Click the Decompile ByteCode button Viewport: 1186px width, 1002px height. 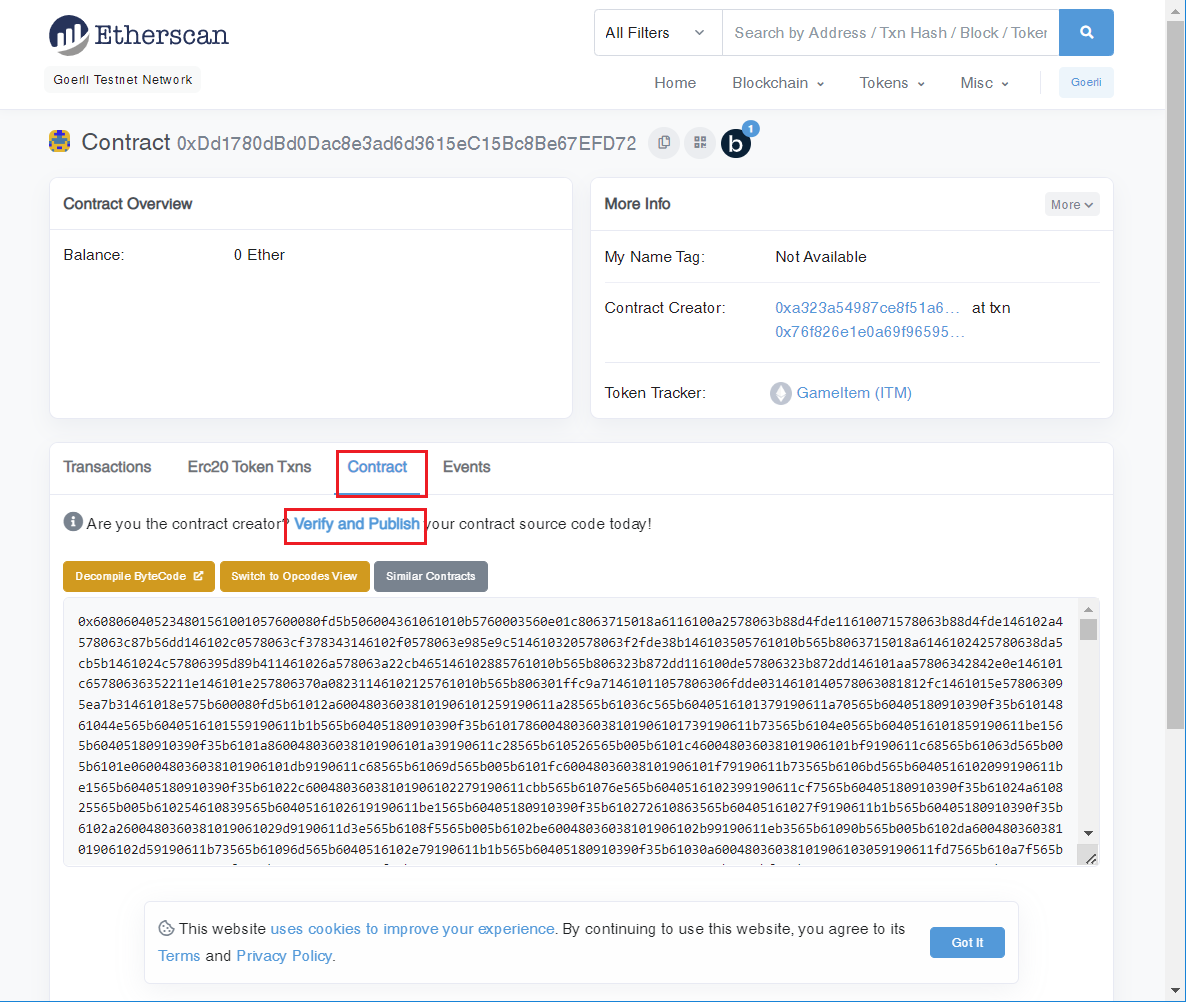(x=139, y=577)
